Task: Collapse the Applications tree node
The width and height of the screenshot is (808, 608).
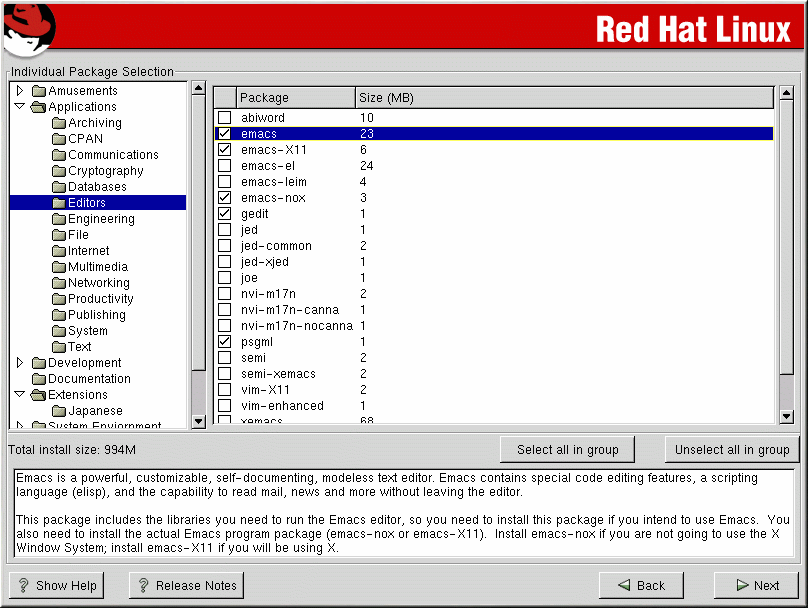Action: click(19, 107)
